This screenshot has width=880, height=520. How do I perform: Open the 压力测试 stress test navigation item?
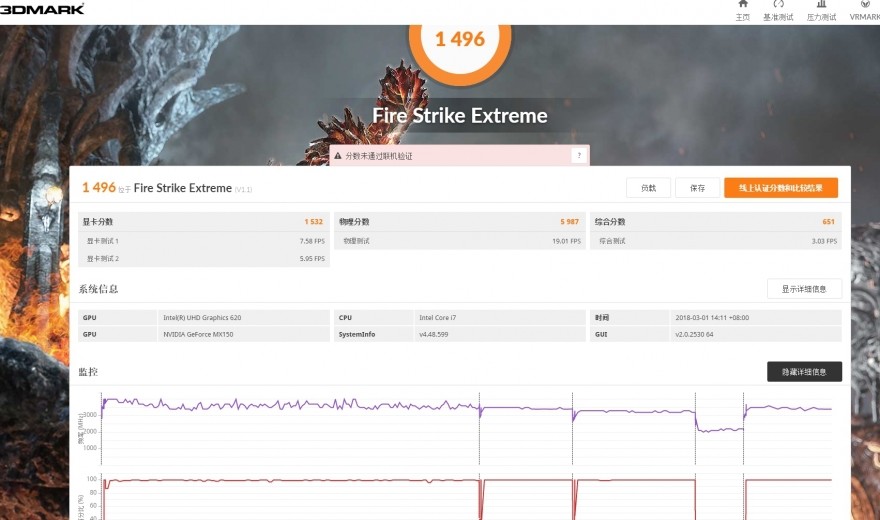(x=821, y=11)
